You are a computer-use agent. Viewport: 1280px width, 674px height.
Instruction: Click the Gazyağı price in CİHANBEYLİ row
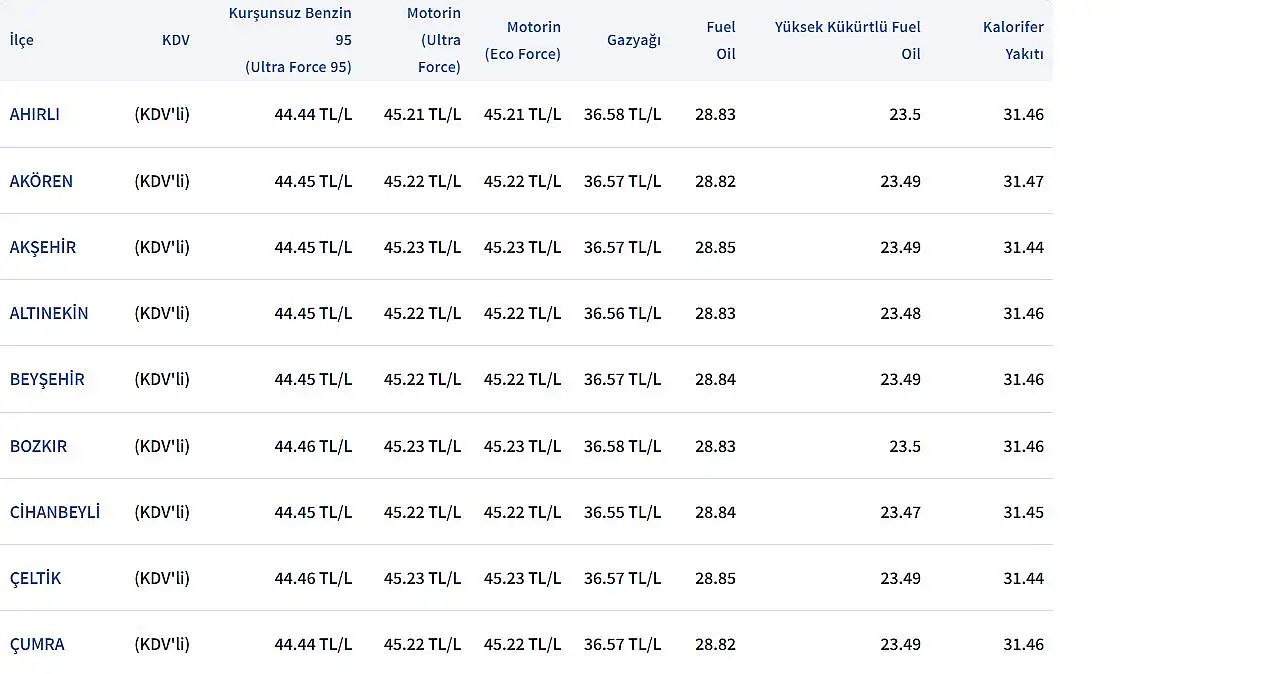[622, 512]
